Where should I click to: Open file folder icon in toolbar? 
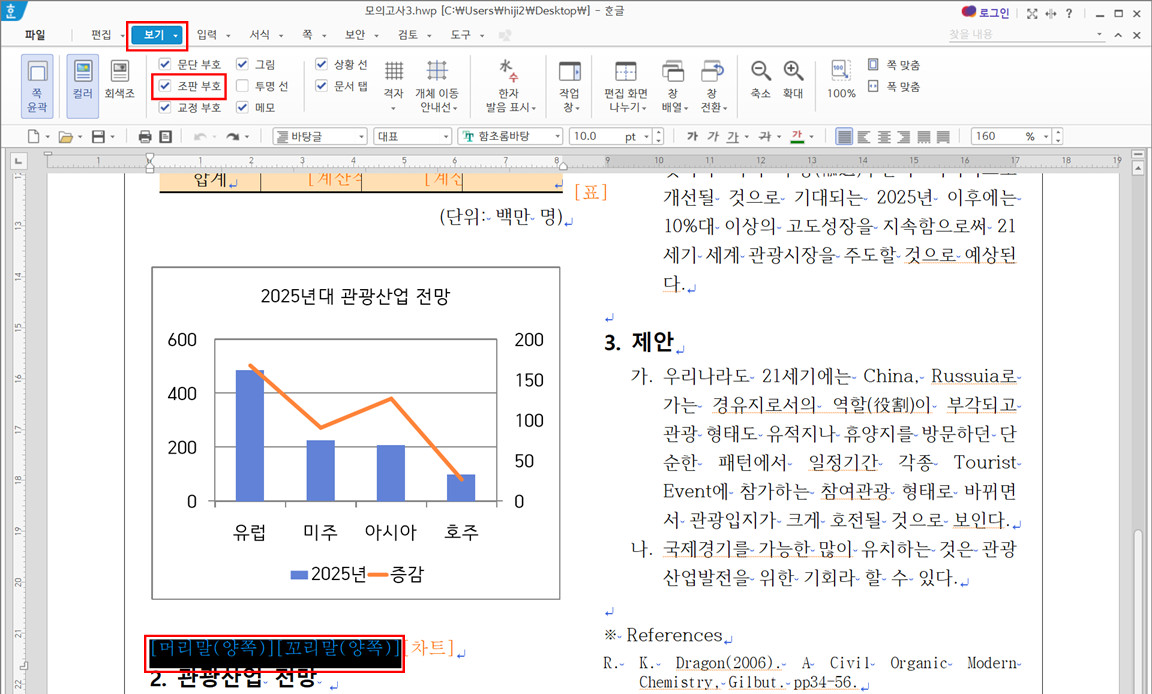pos(65,136)
